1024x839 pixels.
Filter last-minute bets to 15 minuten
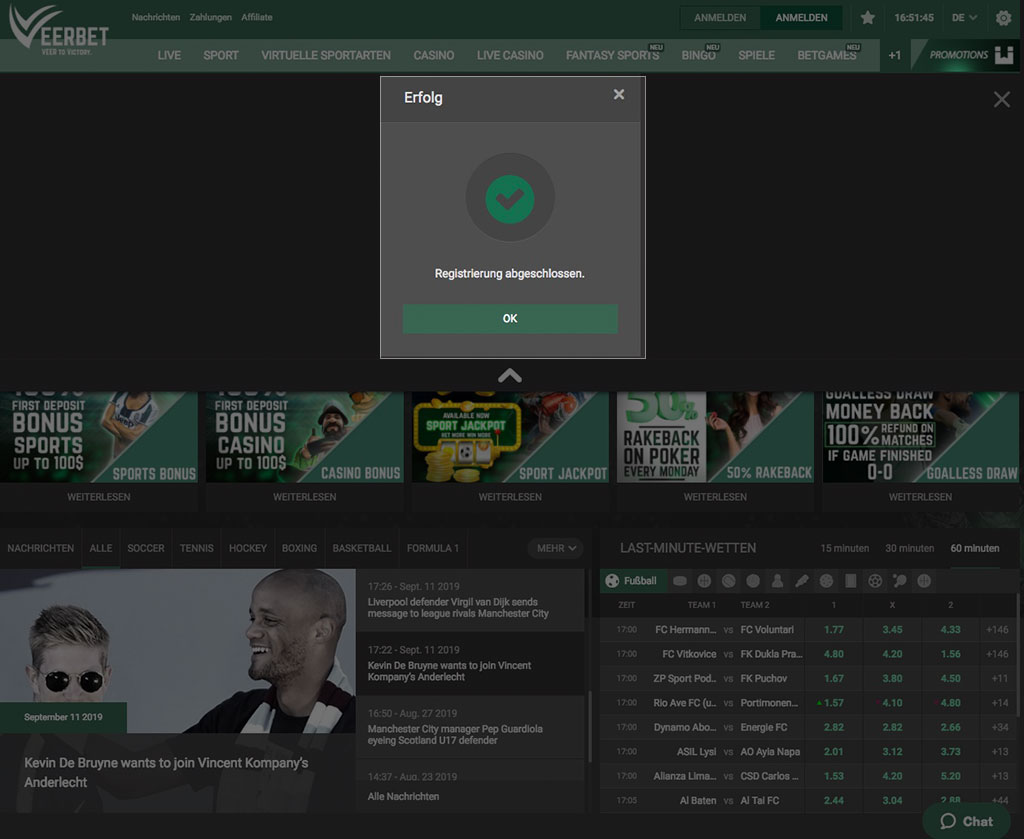[x=844, y=548]
